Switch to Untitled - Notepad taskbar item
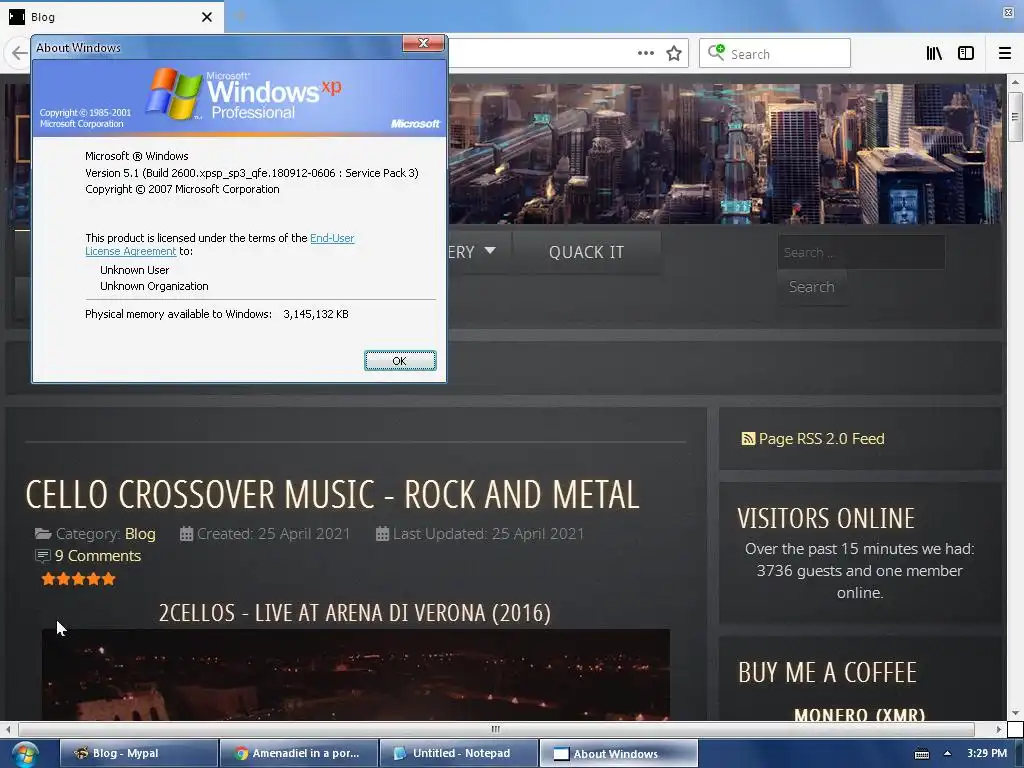 pyautogui.click(x=459, y=753)
